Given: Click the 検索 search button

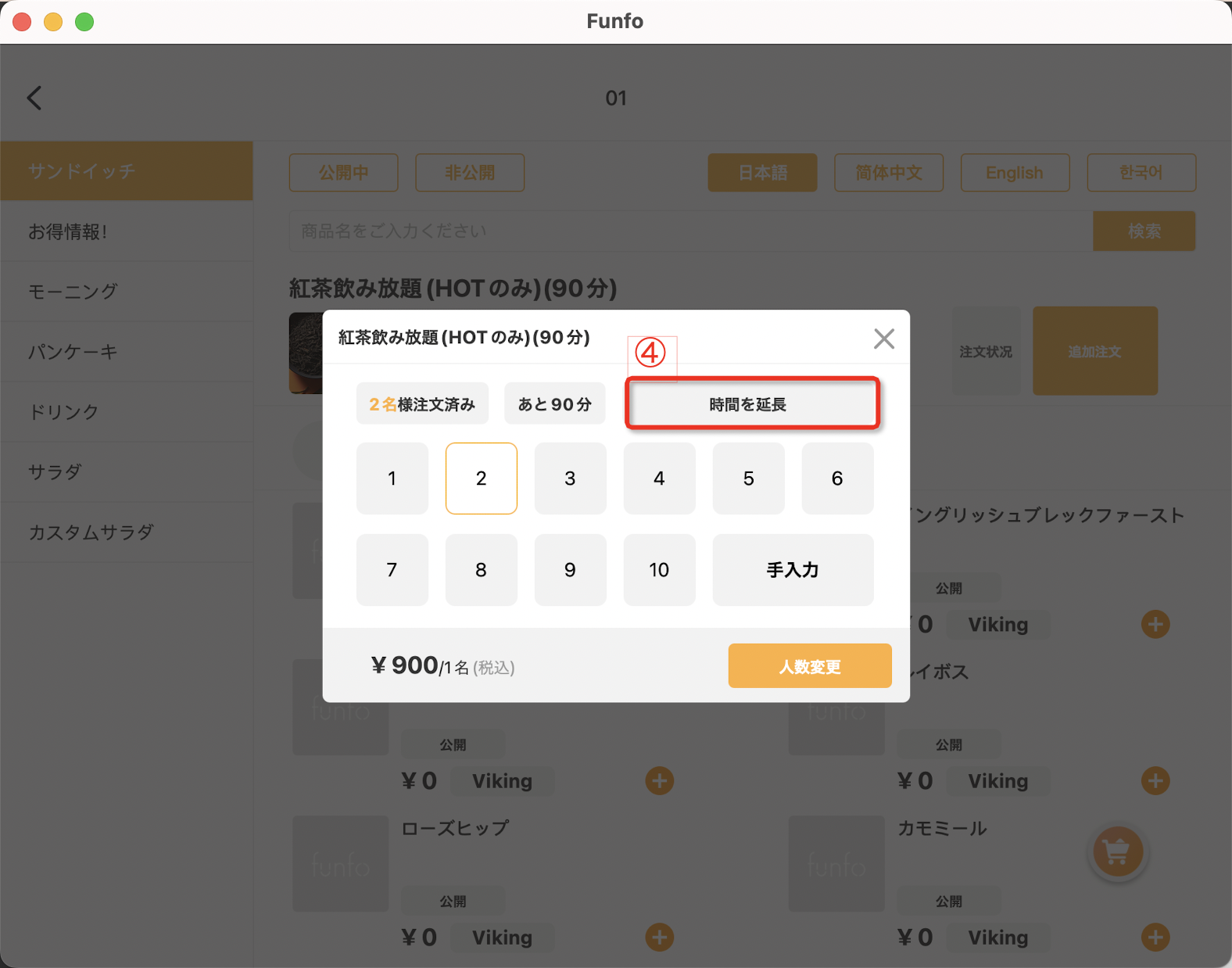Looking at the screenshot, I should tap(1144, 231).
